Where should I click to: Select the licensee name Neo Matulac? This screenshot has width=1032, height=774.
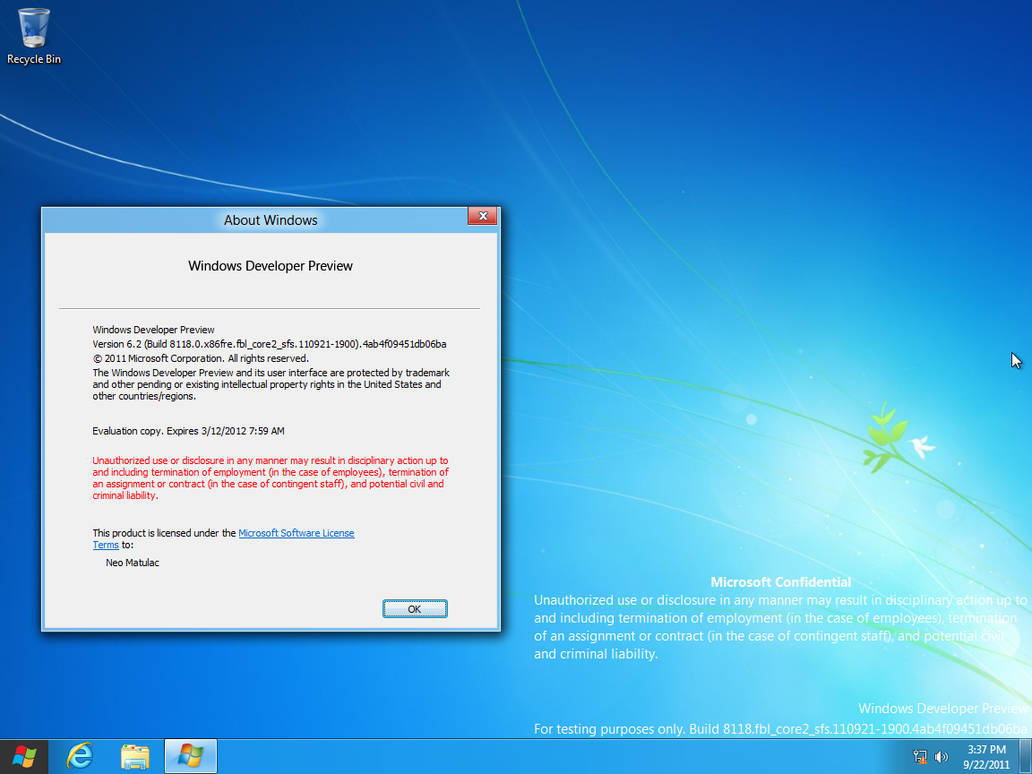[132, 563]
